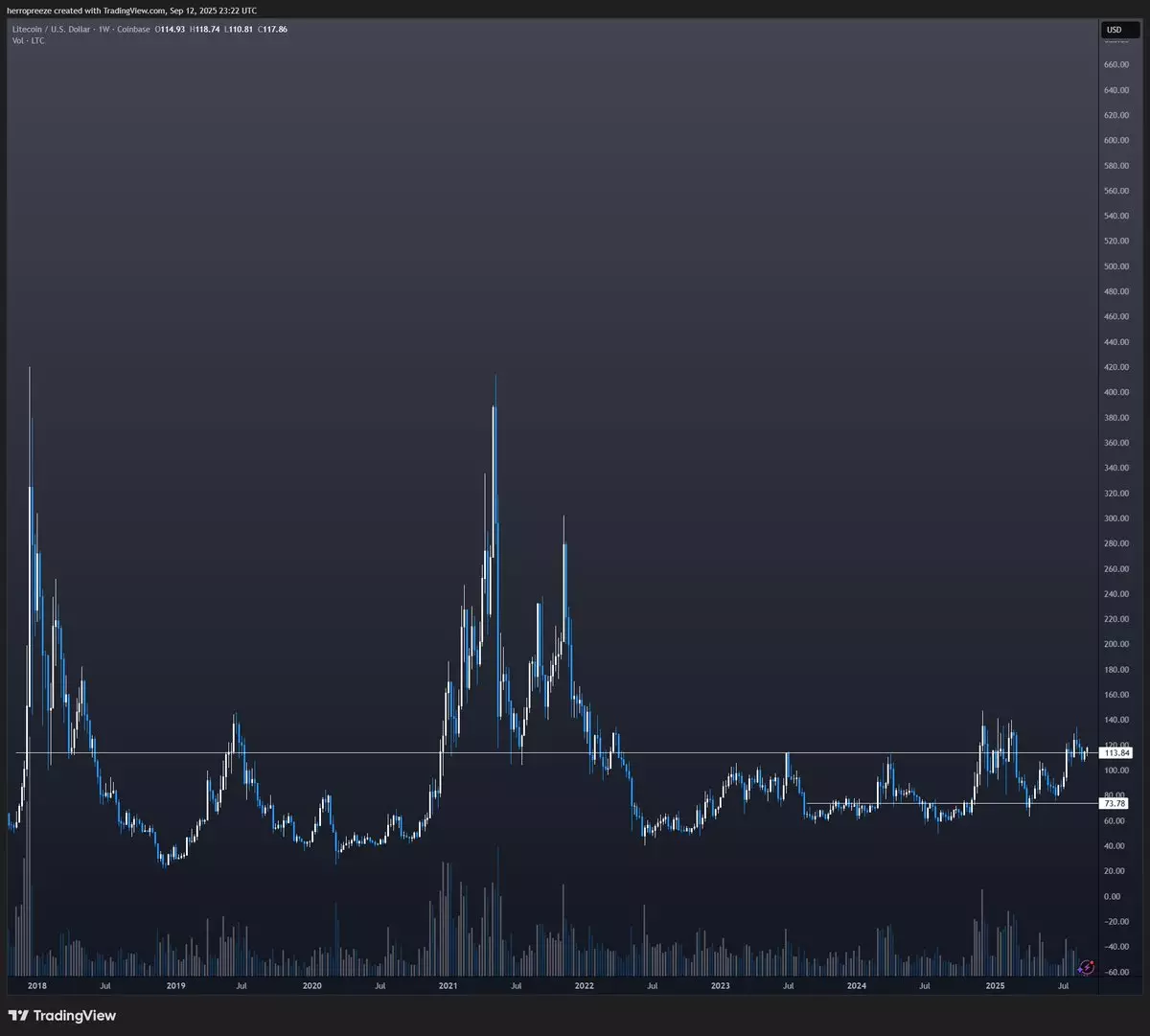Click the Litecoin / U.S. Dollar symbol title
Image resolution: width=1150 pixels, height=1036 pixels.
click(52, 30)
